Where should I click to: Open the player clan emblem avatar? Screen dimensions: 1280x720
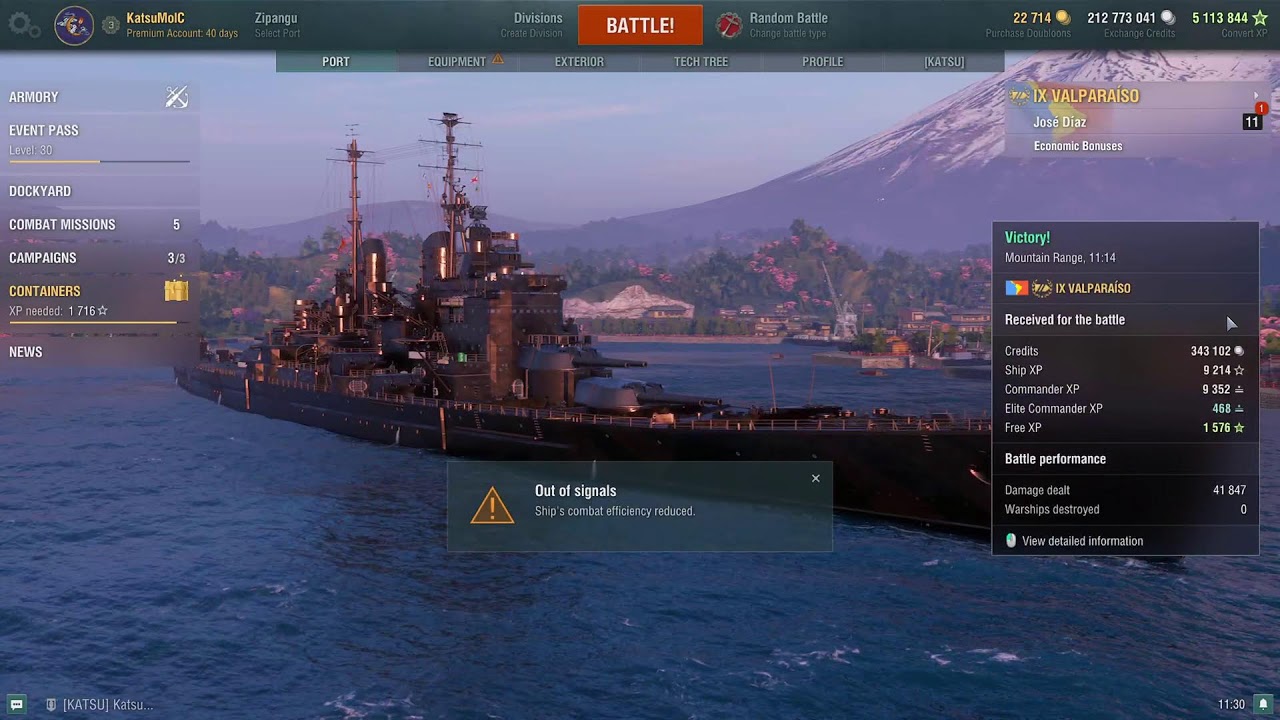[74, 25]
